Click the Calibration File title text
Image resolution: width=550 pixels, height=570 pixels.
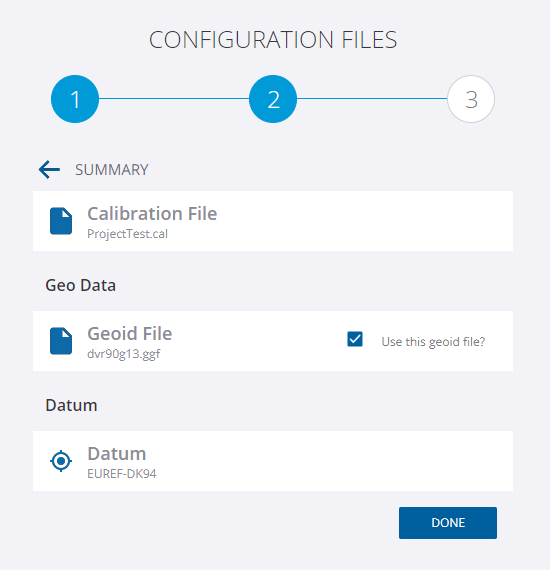click(x=152, y=213)
